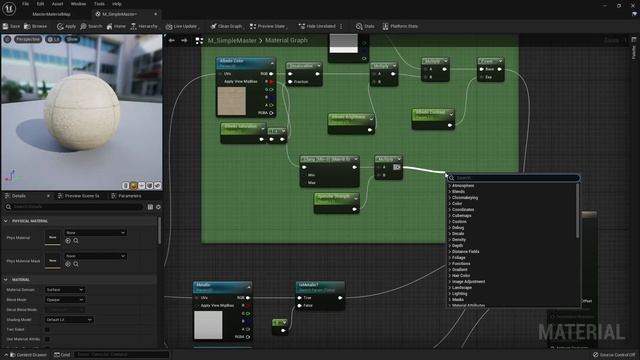
Task: Open the Phys Material Mask asset dropdown
Action: (95, 256)
